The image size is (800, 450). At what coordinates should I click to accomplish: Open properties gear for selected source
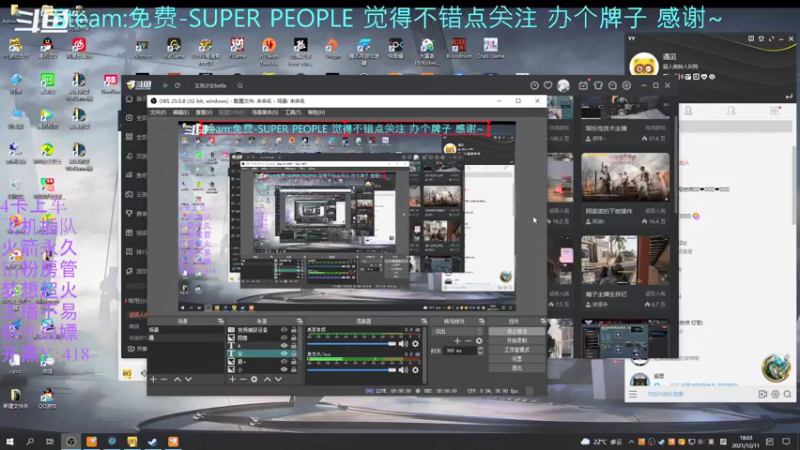coord(254,380)
